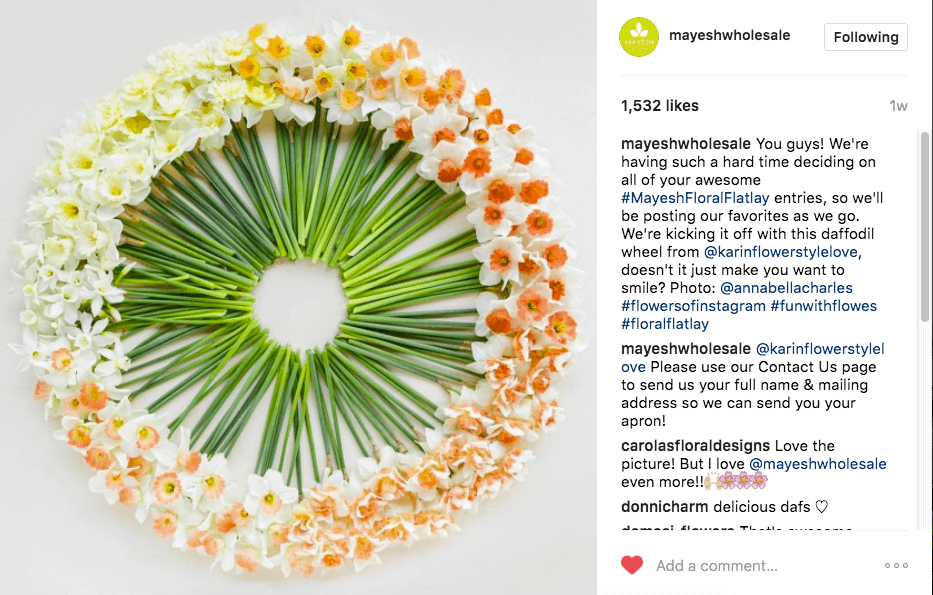Open the #MayeshFloralFlatlay hashtag
This screenshot has width=933, height=595.
(x=695, y=198)
